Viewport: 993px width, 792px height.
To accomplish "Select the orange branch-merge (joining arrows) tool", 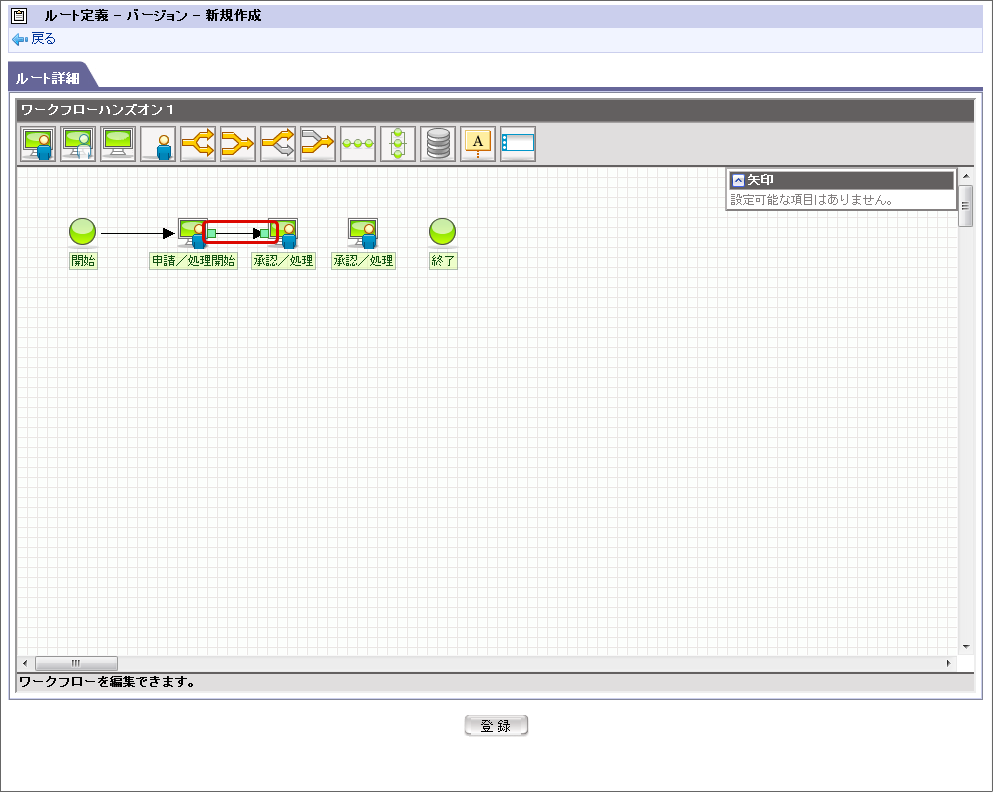I will (x=237, y=144).
